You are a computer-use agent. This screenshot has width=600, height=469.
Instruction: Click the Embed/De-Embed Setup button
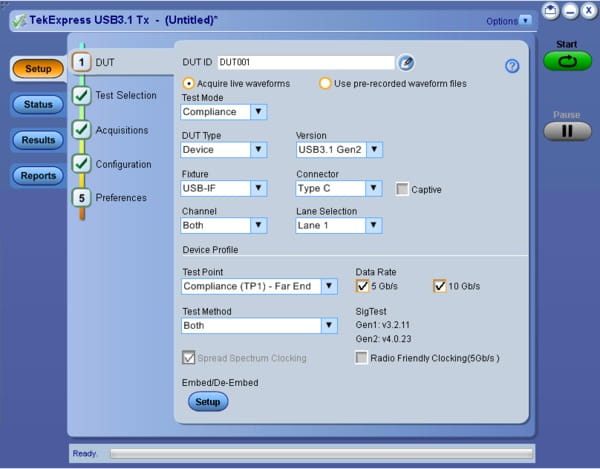[x=208, y=402]
